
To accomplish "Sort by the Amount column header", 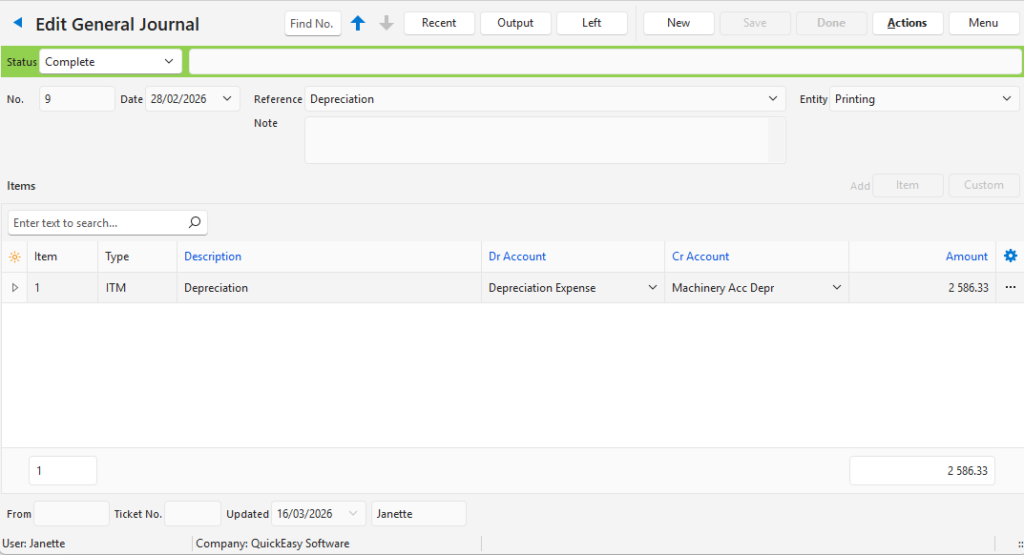I will click(966, 257).
